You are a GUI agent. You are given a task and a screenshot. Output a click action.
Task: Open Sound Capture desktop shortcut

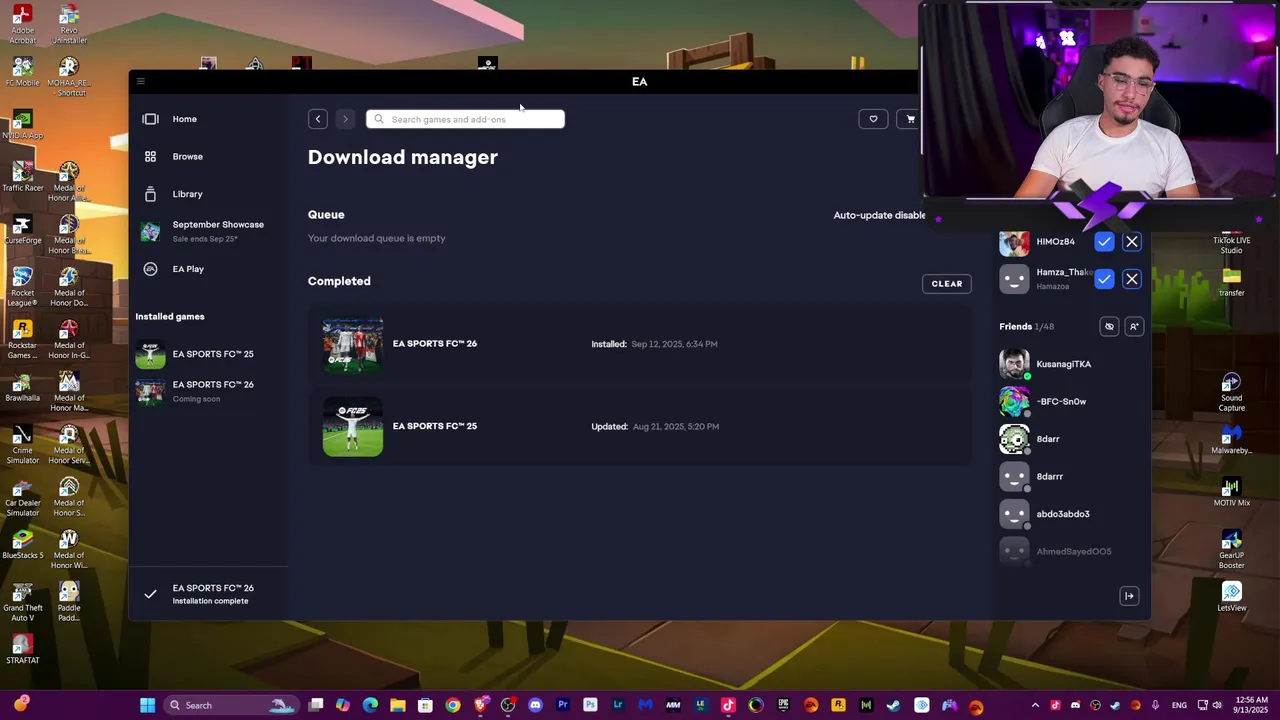pyautogui.click(x=1231, y=392)
